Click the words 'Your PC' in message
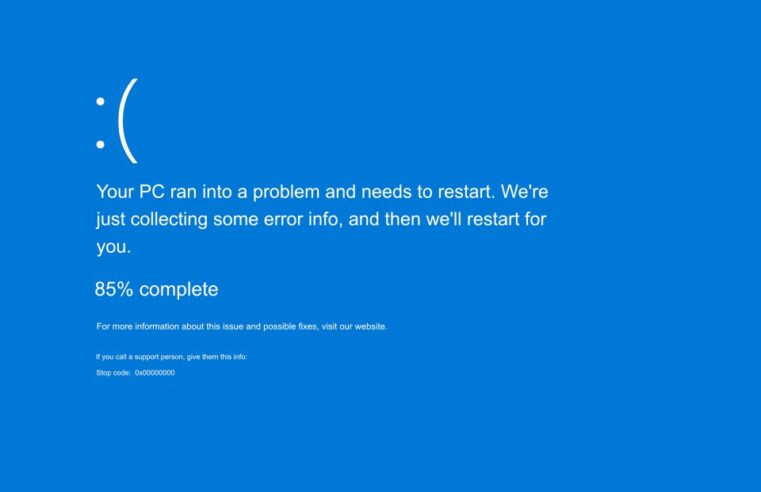761x492 pixels. (130, 192)
